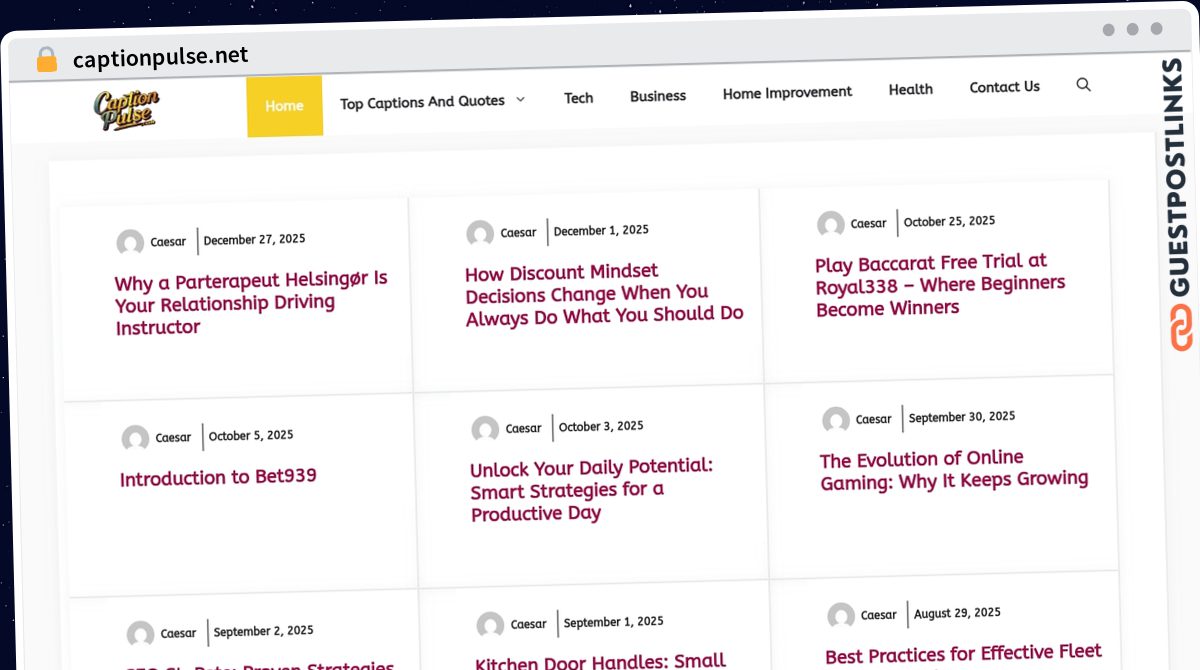Click author Caesar on December 27 post
Image resolution: width=1200 pixels, height=670 pixels.
[168, 242]
